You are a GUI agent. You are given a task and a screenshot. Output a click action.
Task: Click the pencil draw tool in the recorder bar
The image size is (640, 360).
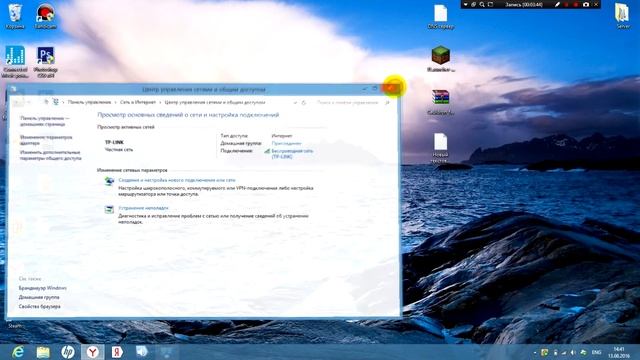point(557,4)
